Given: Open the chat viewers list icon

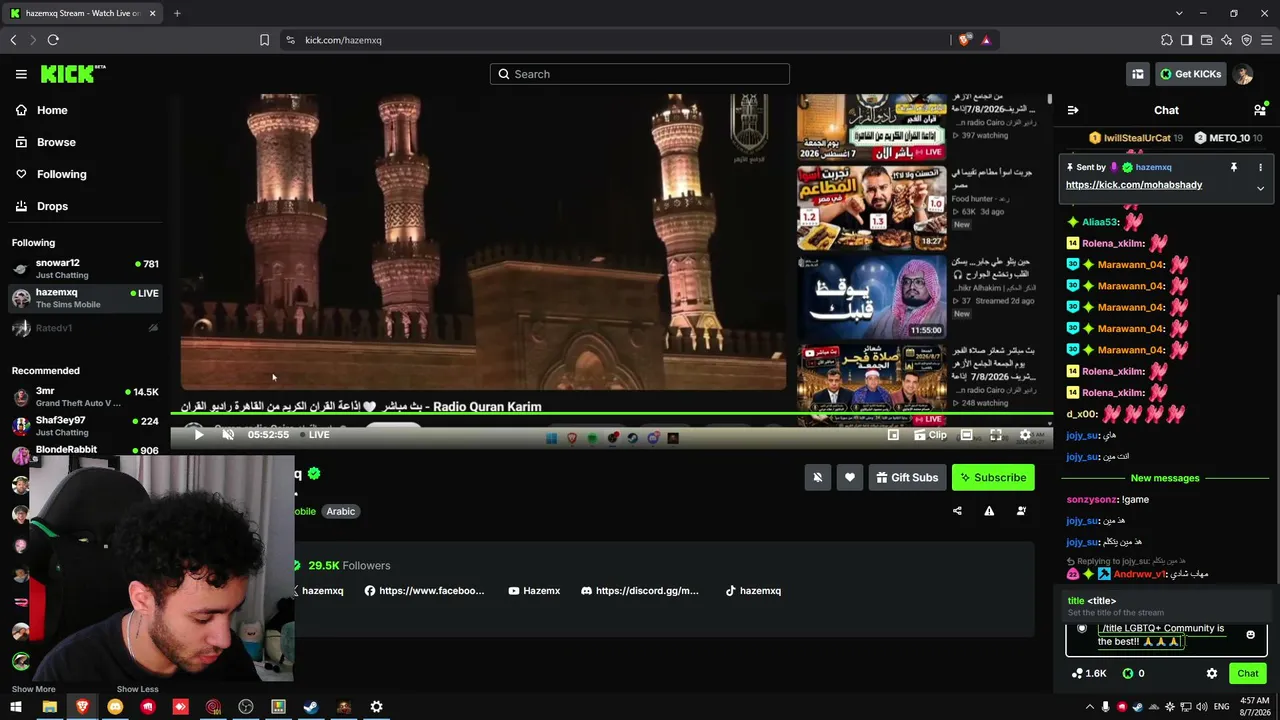Looking at the screenshot, I should click(1260, 110).
